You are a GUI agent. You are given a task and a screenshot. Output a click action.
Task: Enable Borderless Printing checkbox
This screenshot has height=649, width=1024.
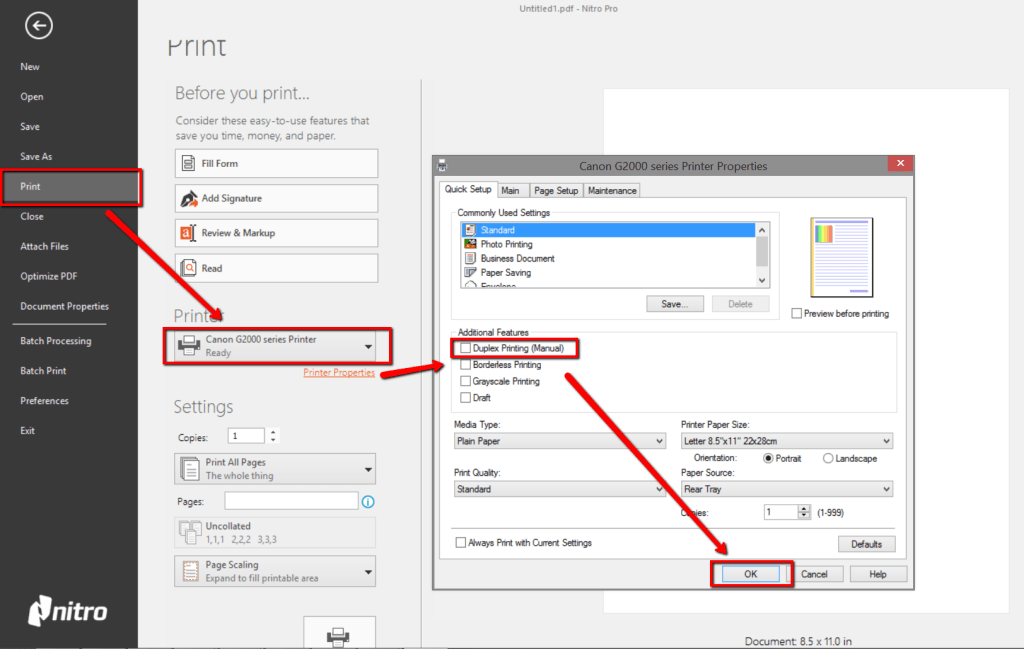point(466,365)
